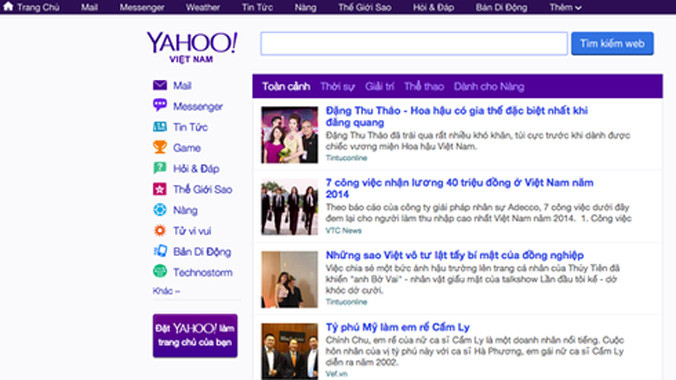Image resolution: width=676 pixels, height=380 pixels.
Task: Click the VTC News source label
Action: 343,230
